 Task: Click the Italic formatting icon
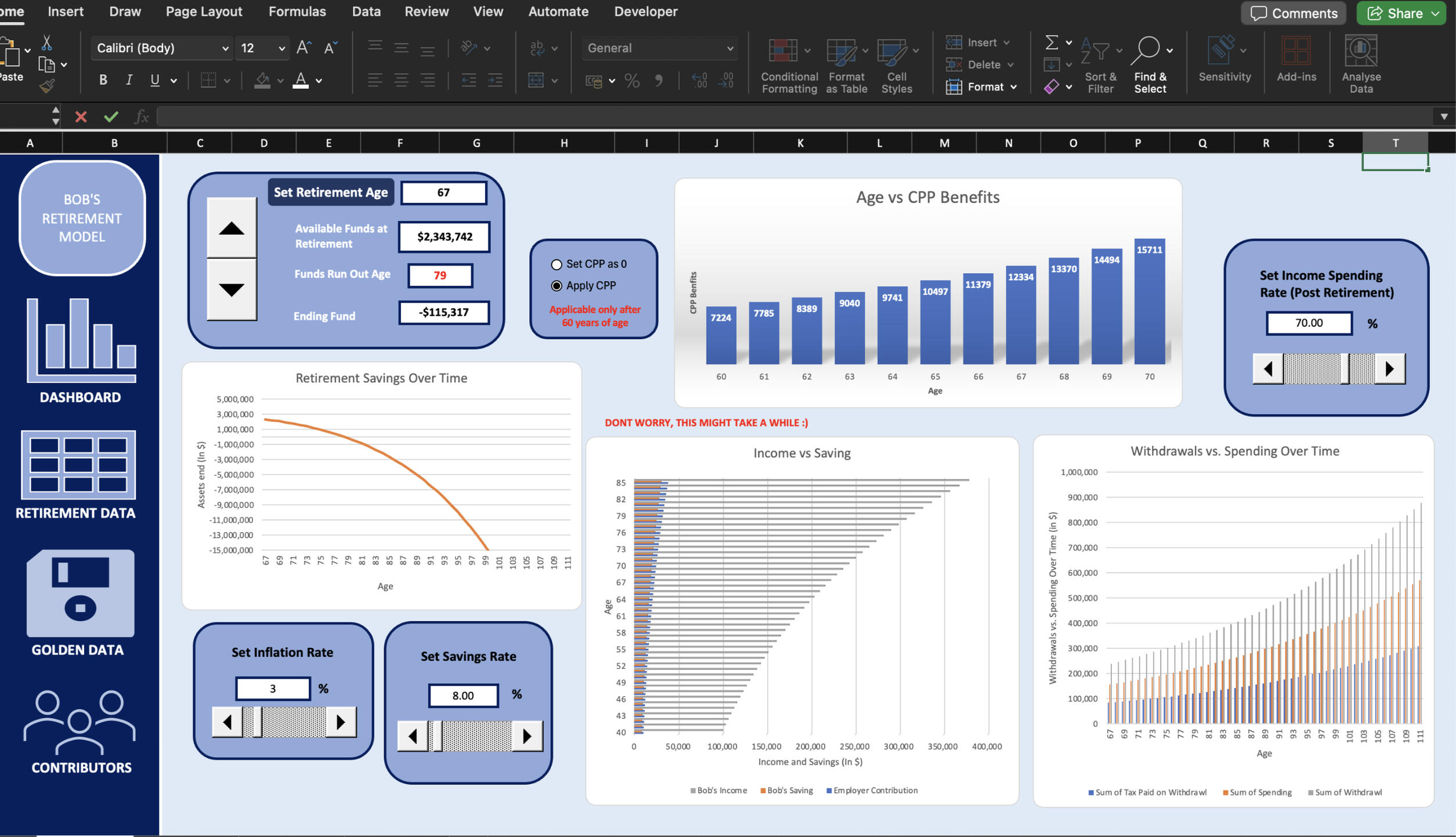pyautogui.click(x=129, y=80)
